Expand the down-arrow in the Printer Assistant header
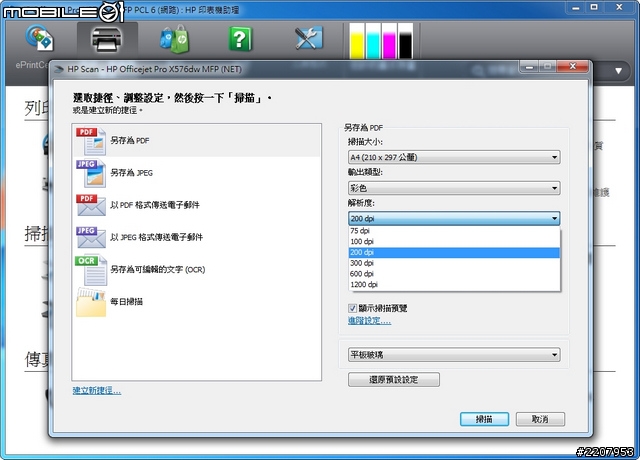Image resolution: width=640 pixels, height=460 pixels. pyautogui.click(x=618, y=71)
